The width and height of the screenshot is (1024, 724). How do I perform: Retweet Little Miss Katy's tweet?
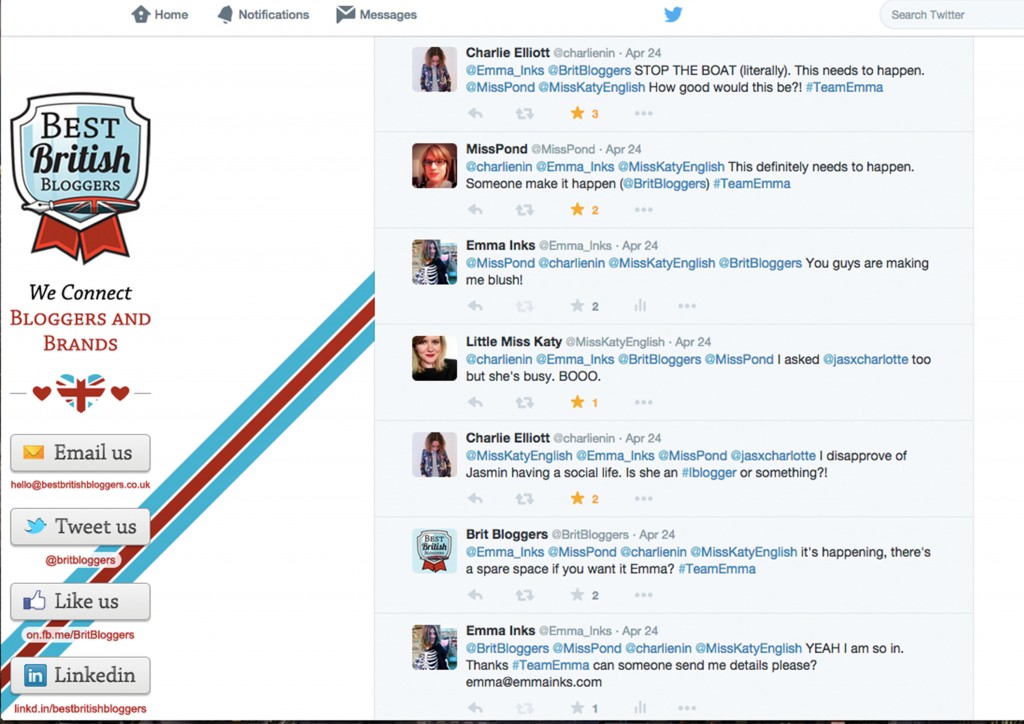pos(524,402)
